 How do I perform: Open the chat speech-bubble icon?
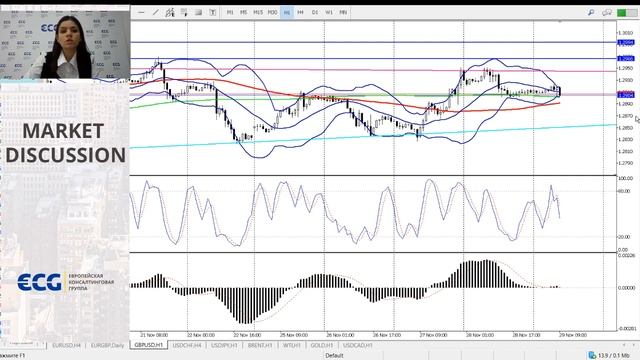(x=607, y=13)
